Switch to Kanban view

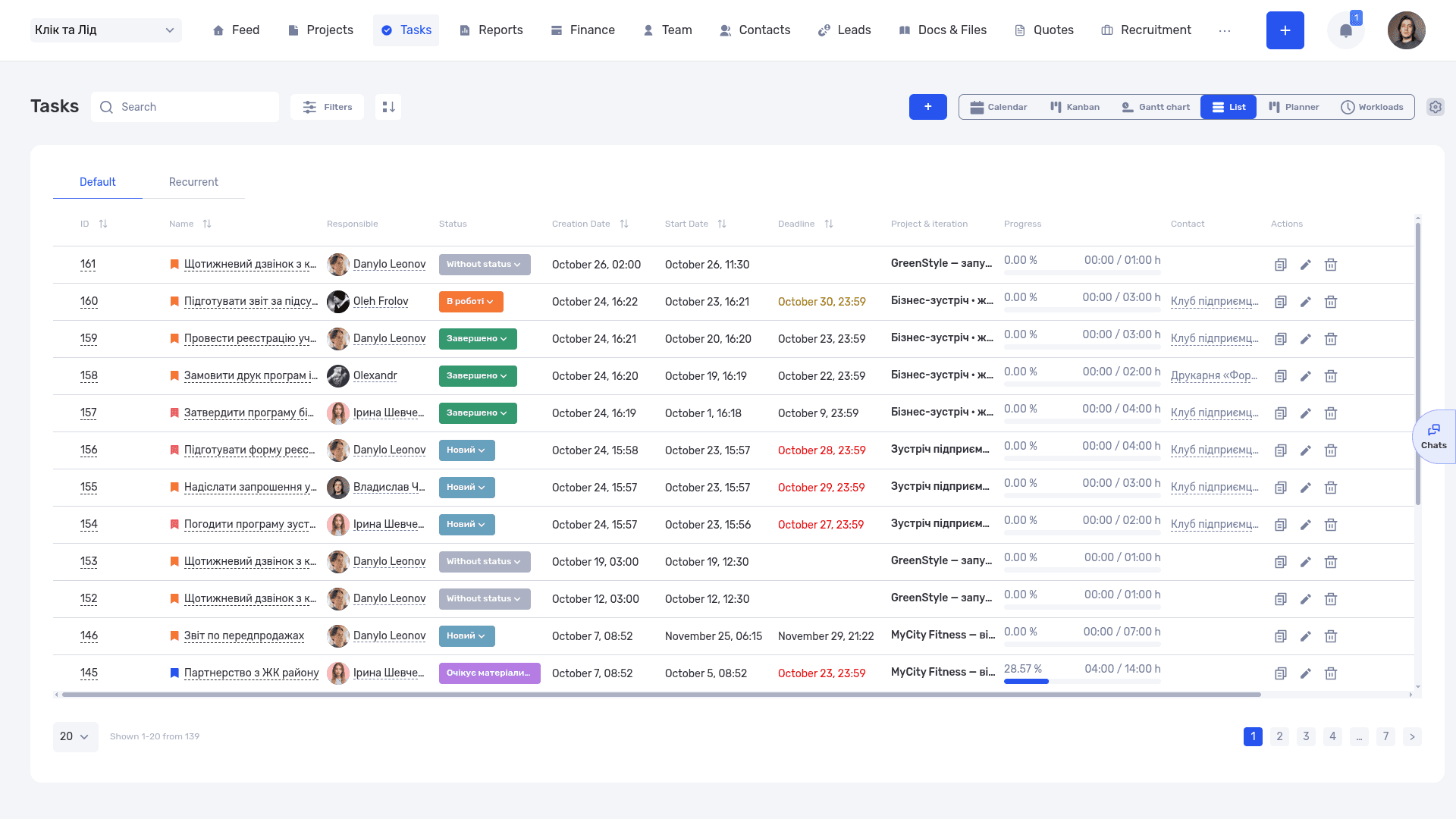(x=1075, y=107)
